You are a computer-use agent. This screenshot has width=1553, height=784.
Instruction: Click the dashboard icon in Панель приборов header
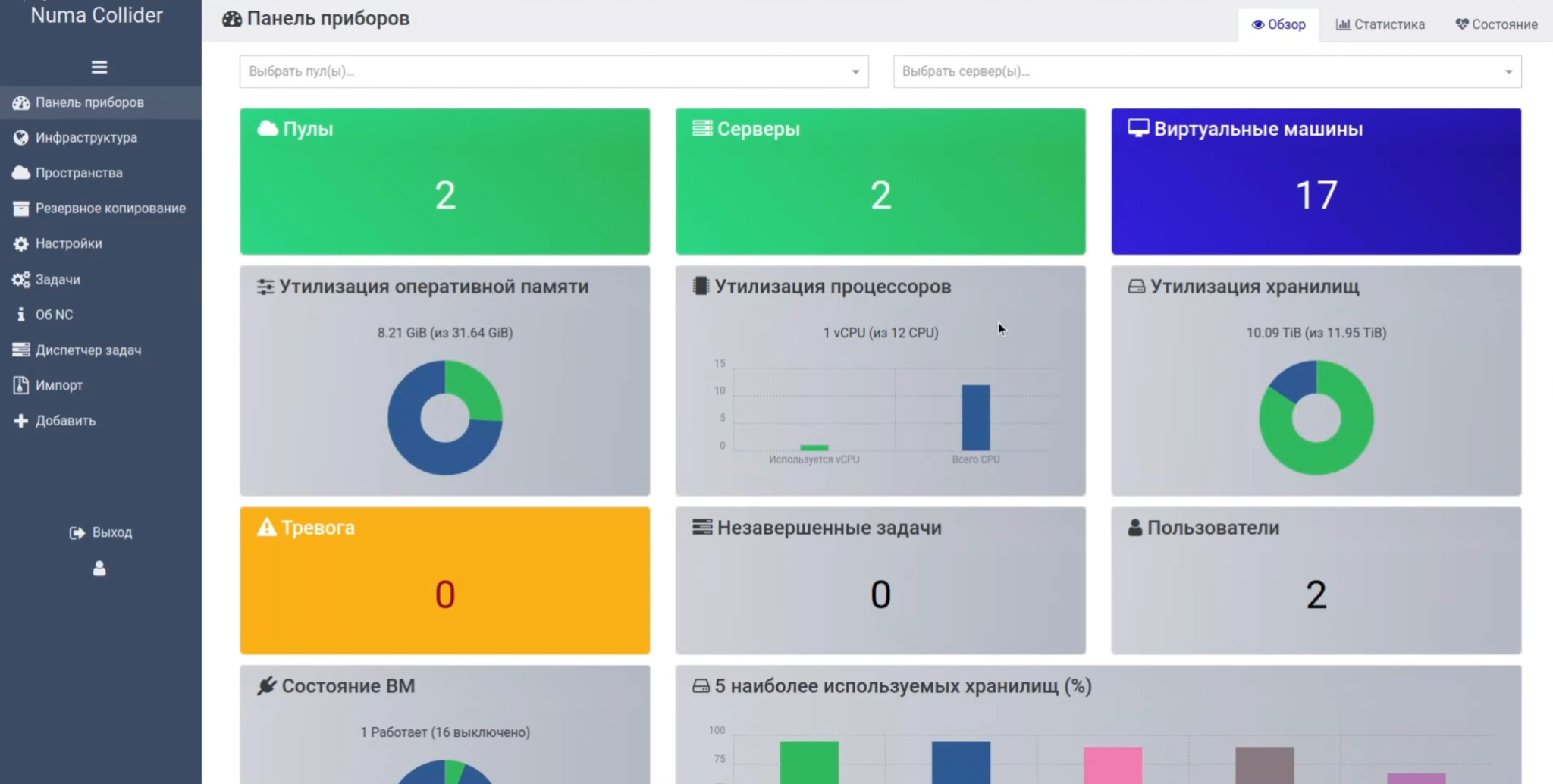(x=232, y=19)
